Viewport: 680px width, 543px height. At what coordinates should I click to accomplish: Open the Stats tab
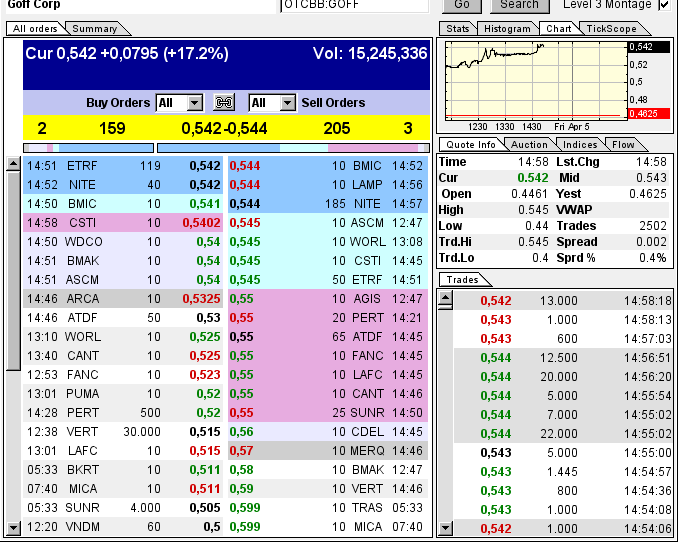tap(458, 29)
